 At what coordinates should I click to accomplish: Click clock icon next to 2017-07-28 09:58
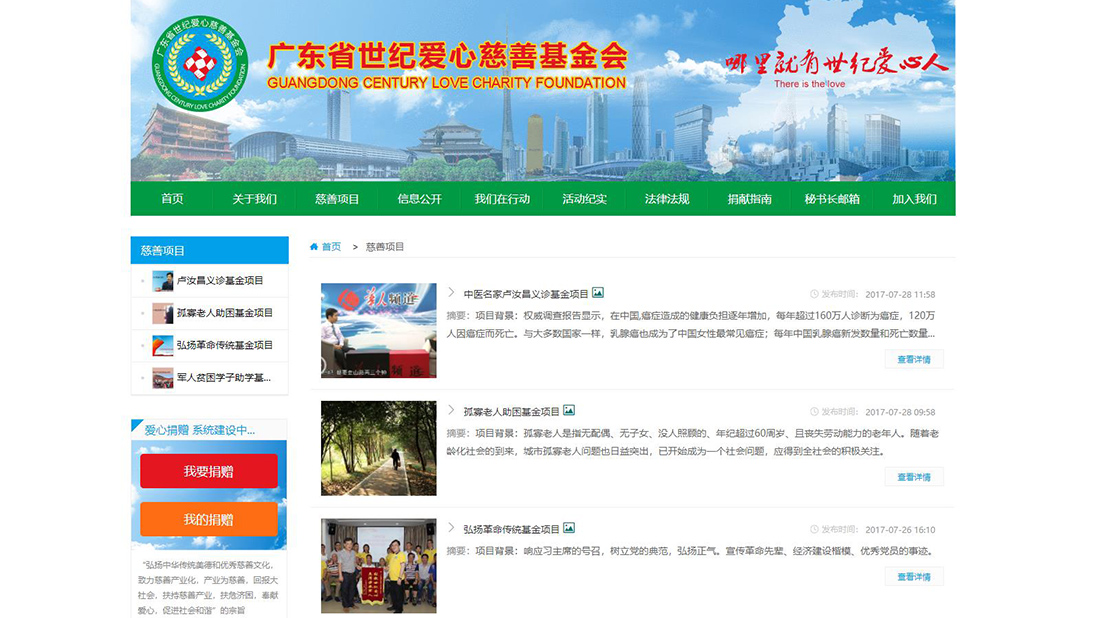814,412
